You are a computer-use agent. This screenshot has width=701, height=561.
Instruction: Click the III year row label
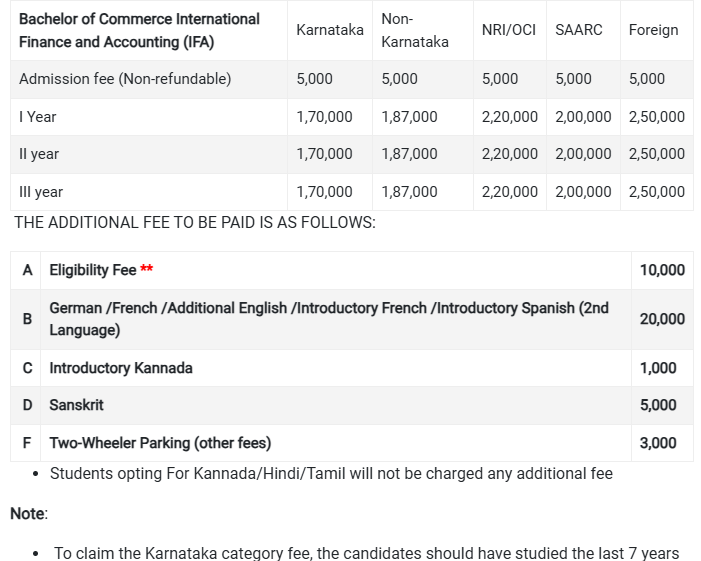pos(41,192)
